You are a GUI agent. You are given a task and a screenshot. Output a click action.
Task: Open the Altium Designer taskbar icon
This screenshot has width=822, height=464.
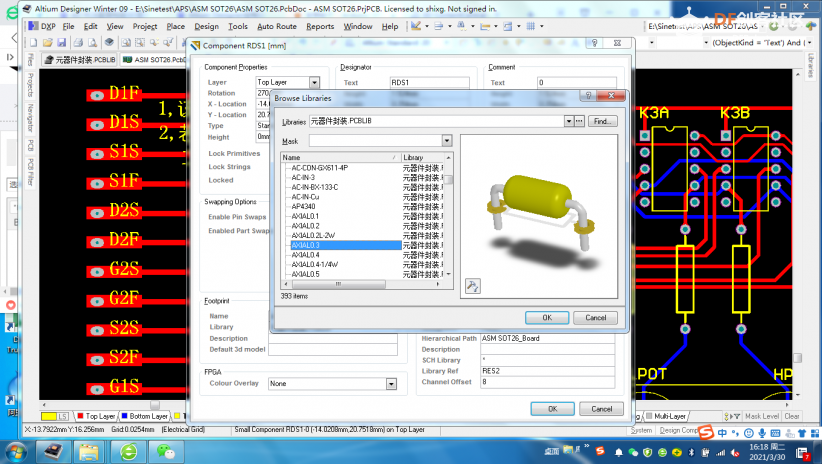[52, 451]
